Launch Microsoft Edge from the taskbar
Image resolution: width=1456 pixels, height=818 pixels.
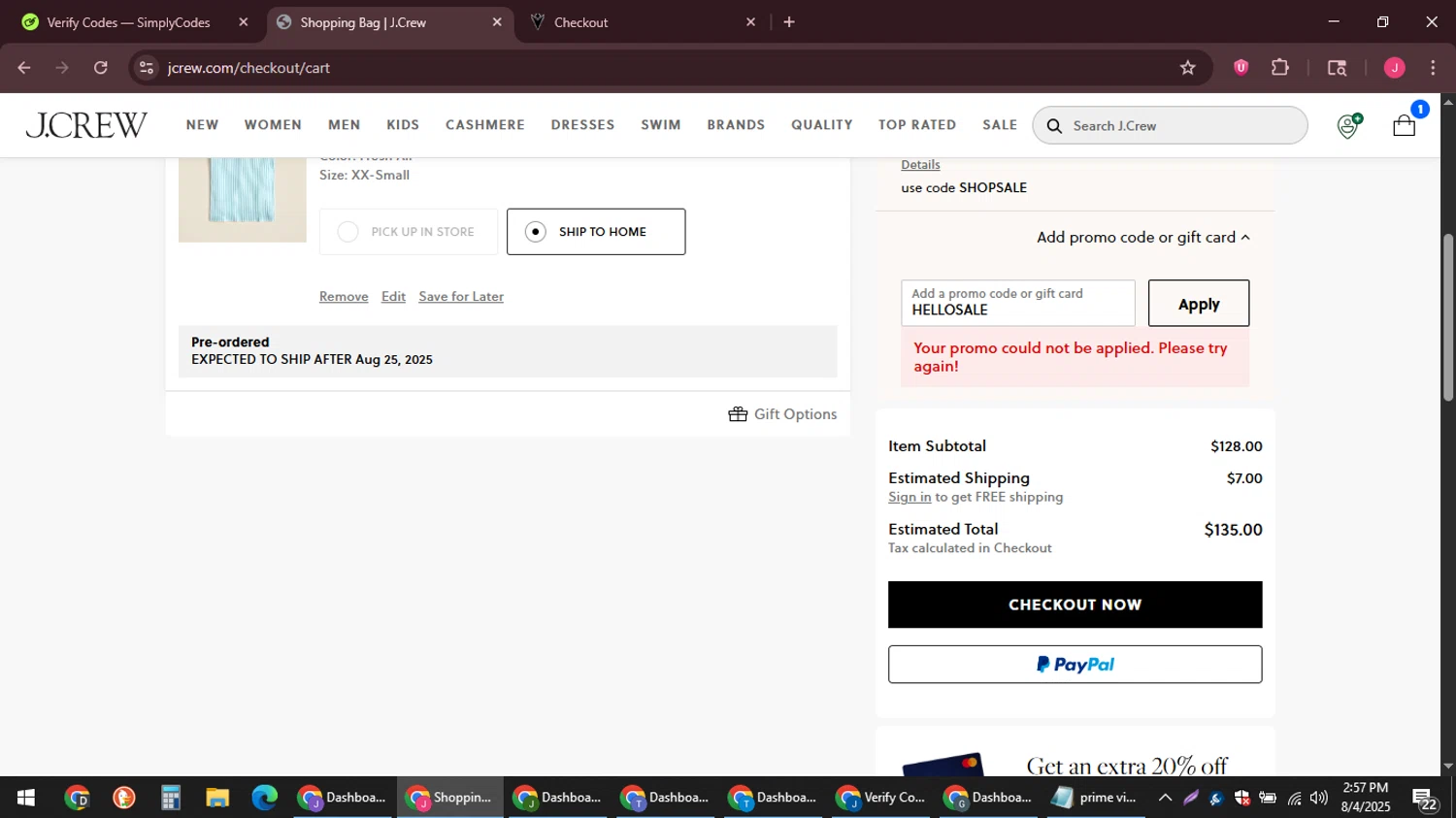pyautogui.click(x=264, y=798)
